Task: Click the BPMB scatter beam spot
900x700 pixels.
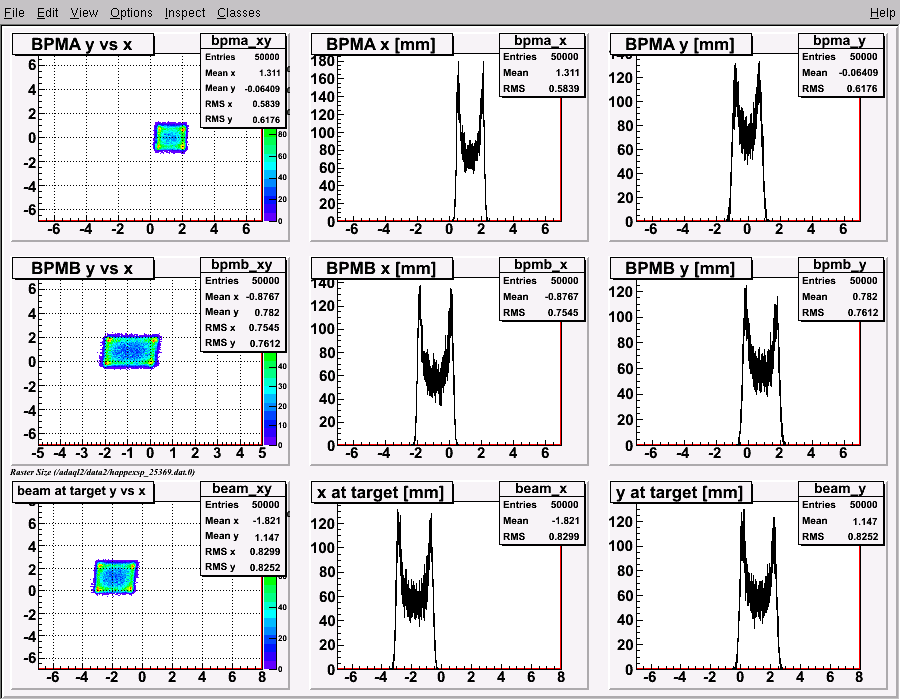Action: click(x=130, y=351)
